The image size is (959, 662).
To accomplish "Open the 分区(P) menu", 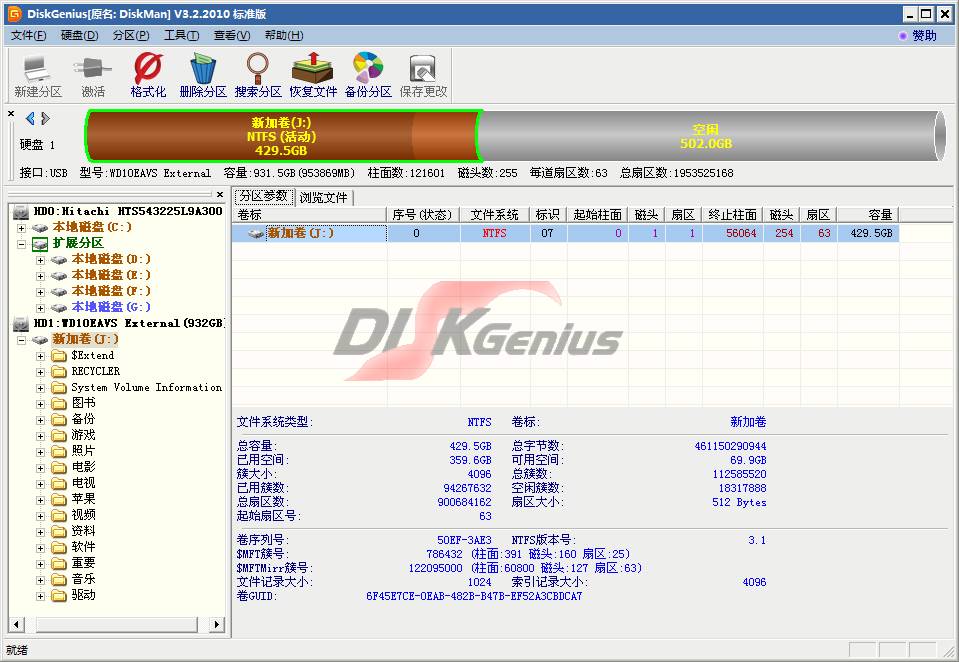I will point(131,35).
